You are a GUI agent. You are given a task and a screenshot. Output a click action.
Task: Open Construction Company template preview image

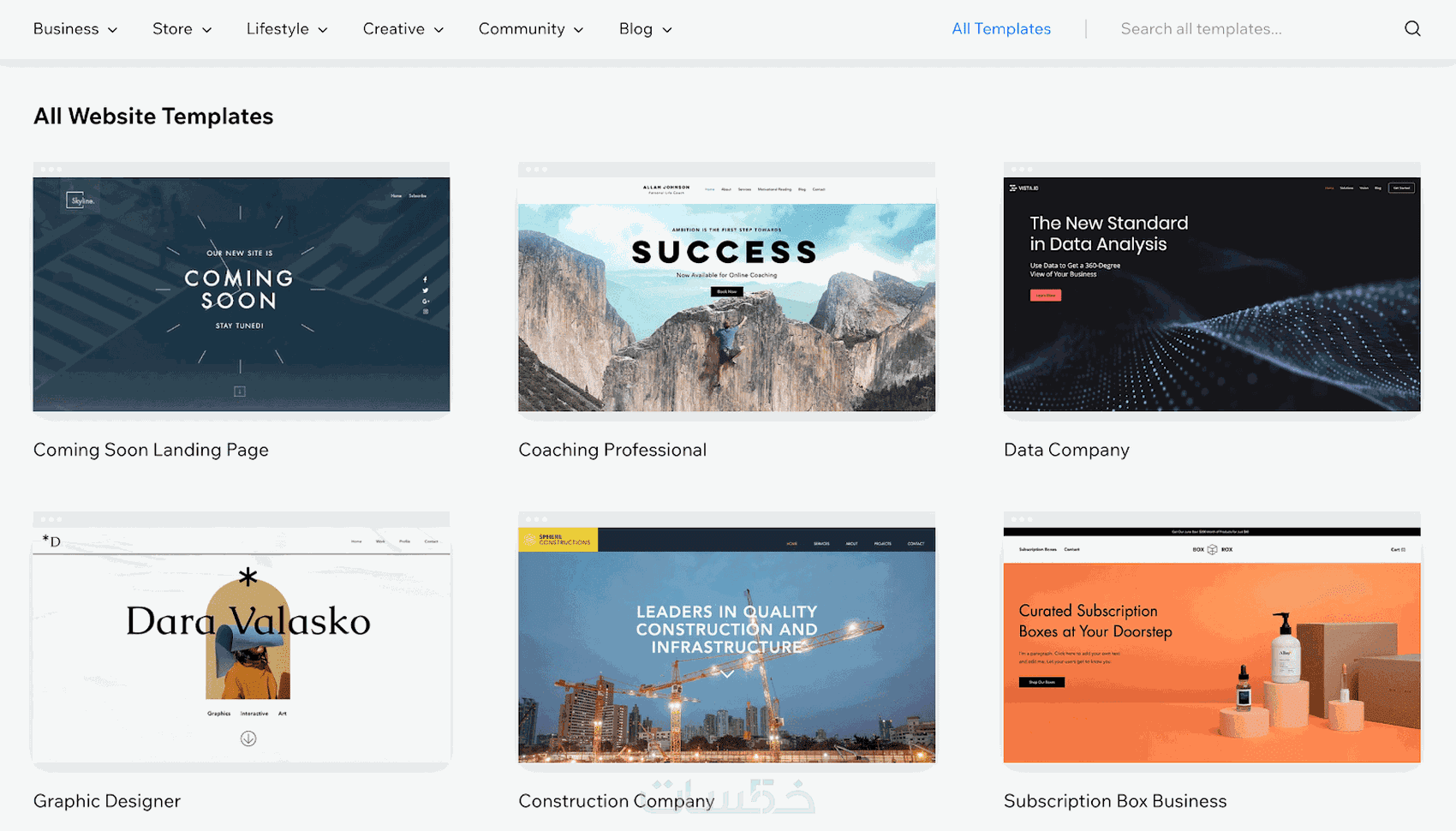(726, 637)
